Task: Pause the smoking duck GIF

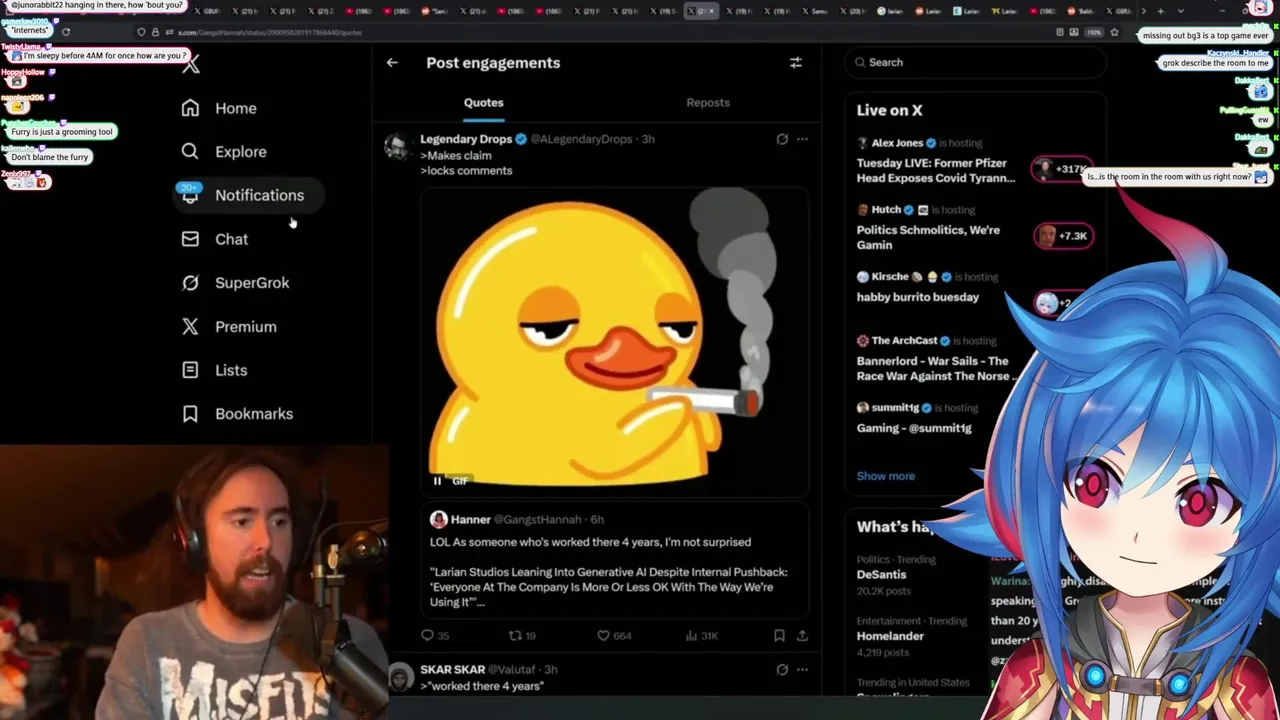Action: pos(437,481)
